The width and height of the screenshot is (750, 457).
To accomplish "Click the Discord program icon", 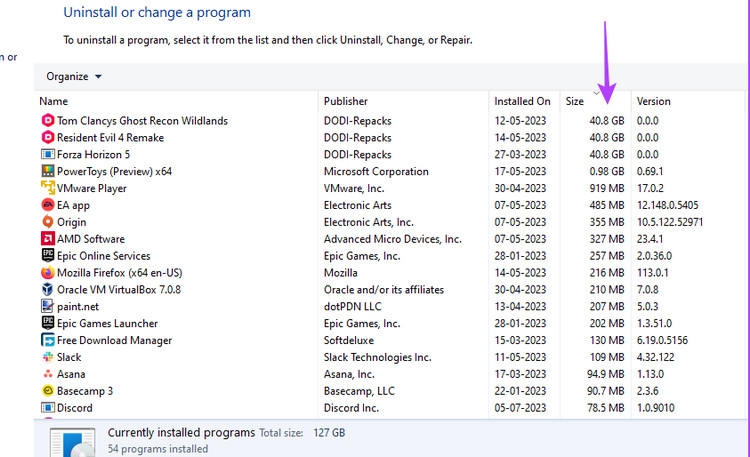I will click(x=47, y=408).
